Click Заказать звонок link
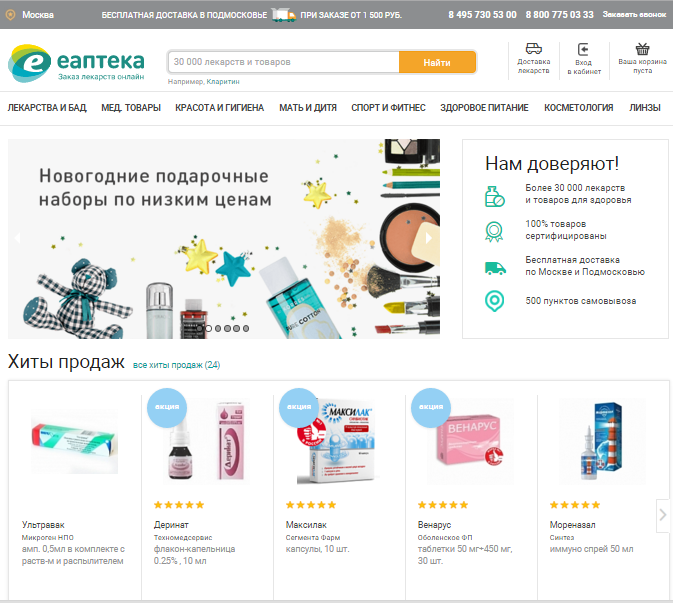Screen dimensions: 673x603 click(634, 15)
